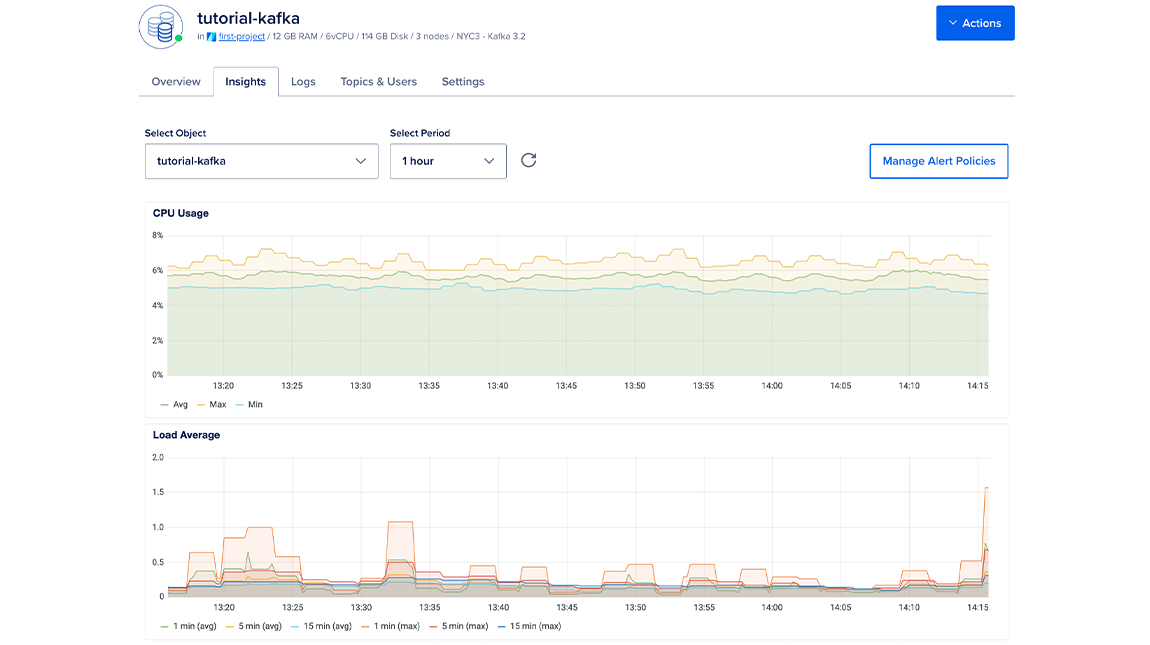The width and height of the screenshot is (1150, 645).
Task: Toggle Min series in CPU Usage legend
Action: coord(249,404)
